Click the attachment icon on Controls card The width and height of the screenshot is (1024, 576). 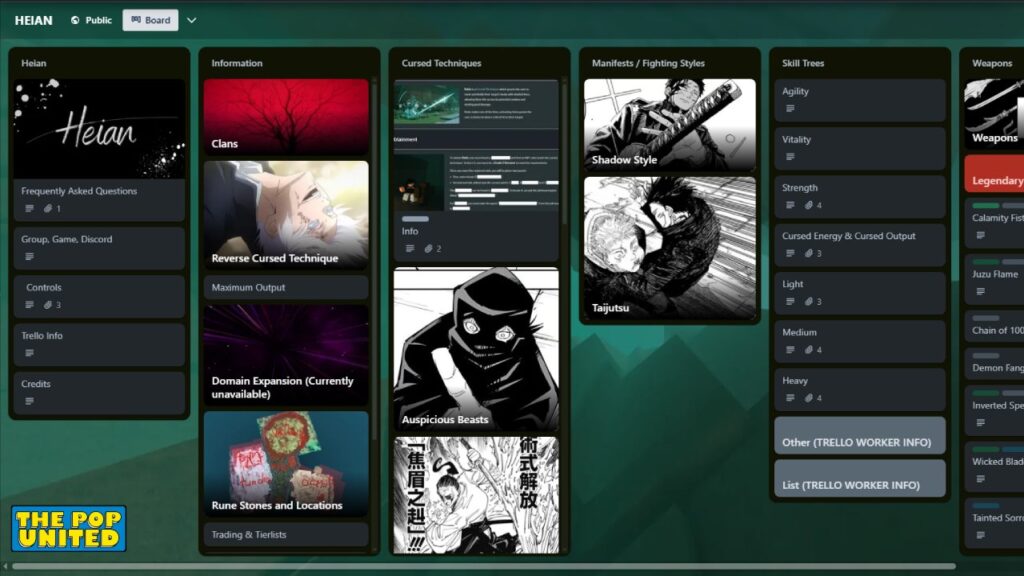[48, 305]
